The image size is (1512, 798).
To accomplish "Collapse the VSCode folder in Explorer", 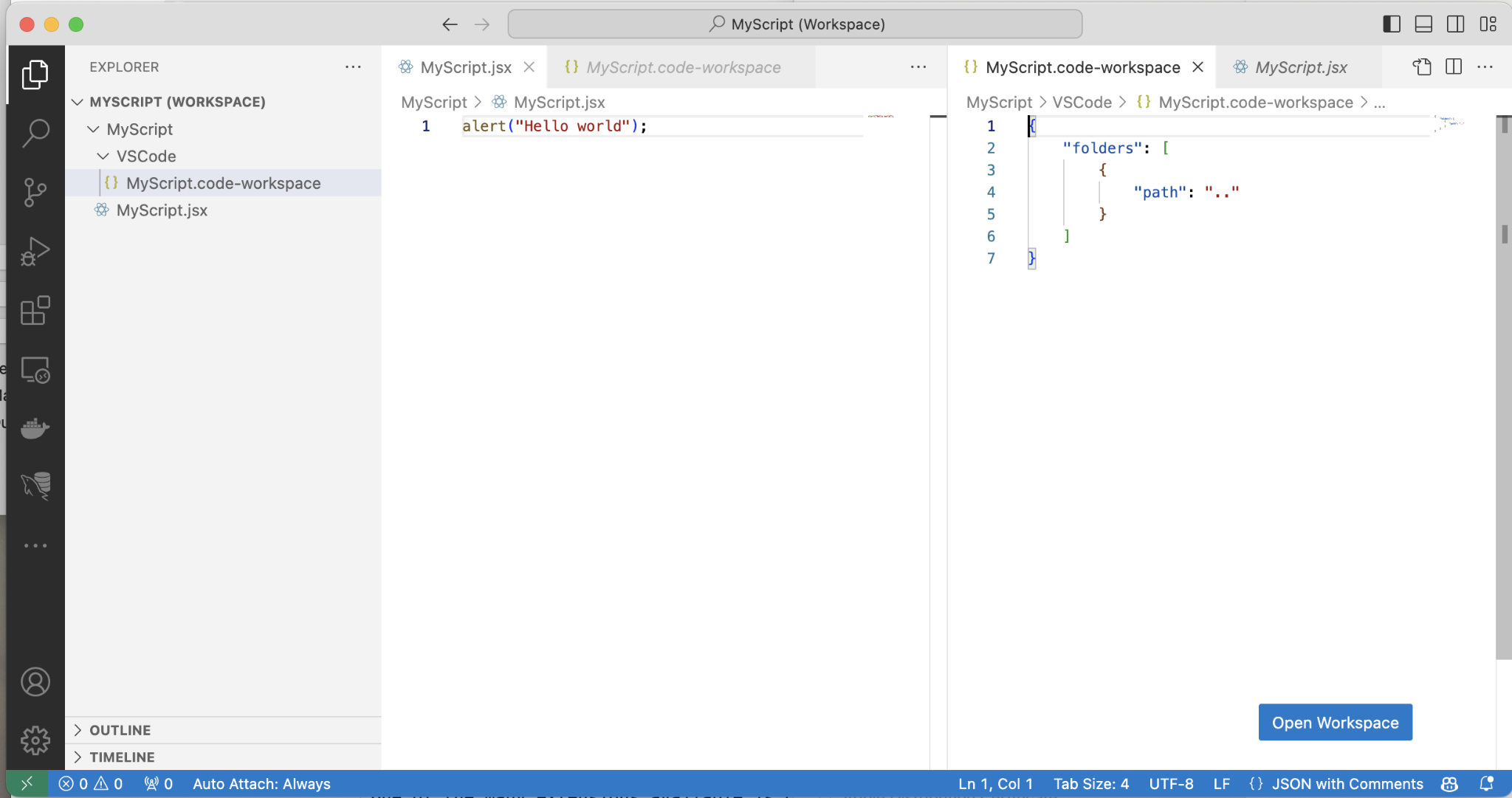I will (x=103, y=156).
